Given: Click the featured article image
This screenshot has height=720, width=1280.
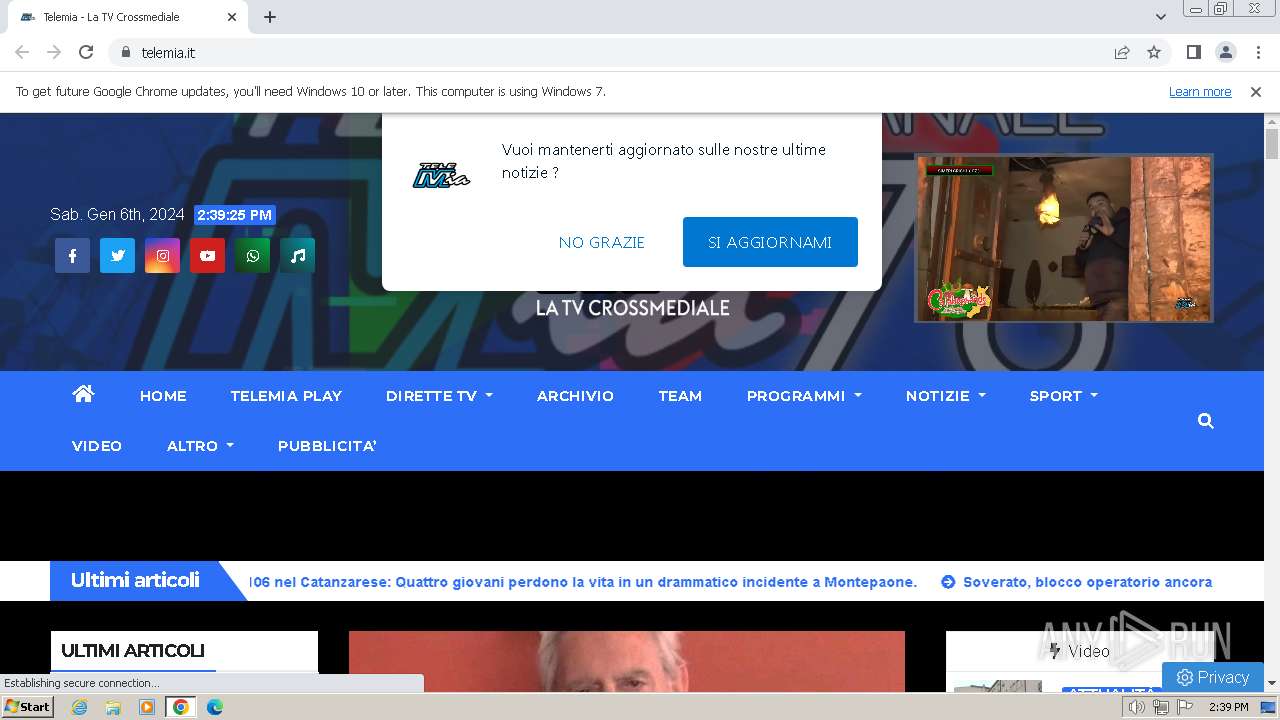Looking at the screenshot, I should click(627, 661).
